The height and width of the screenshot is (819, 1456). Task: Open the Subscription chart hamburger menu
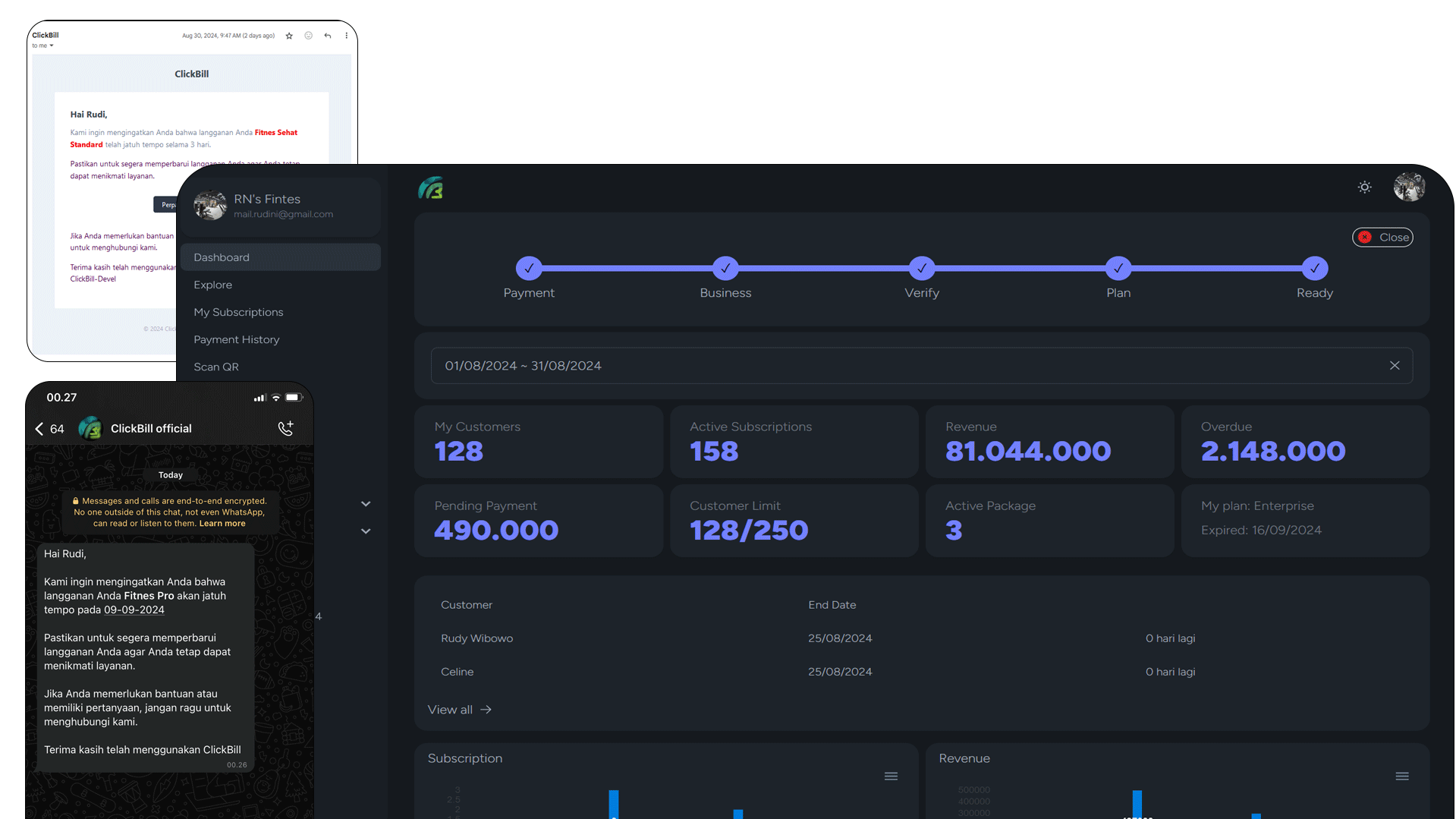click(x=891, y=776)
